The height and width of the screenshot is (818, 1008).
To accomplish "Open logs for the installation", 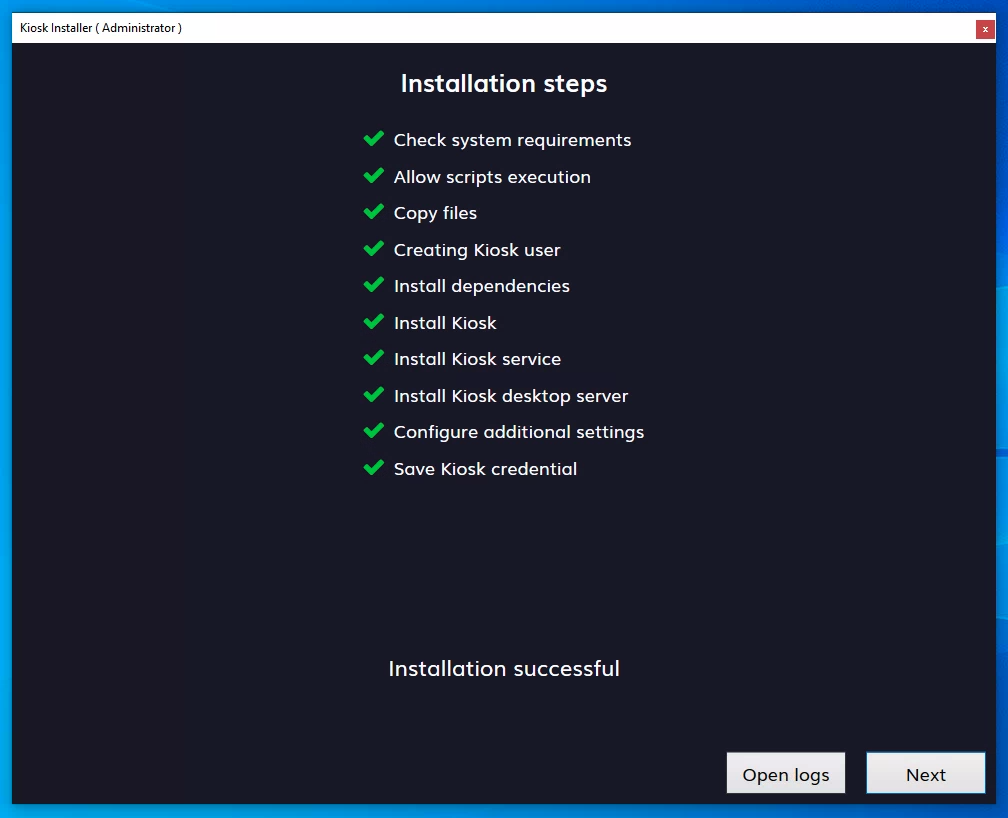I will 786,773.
